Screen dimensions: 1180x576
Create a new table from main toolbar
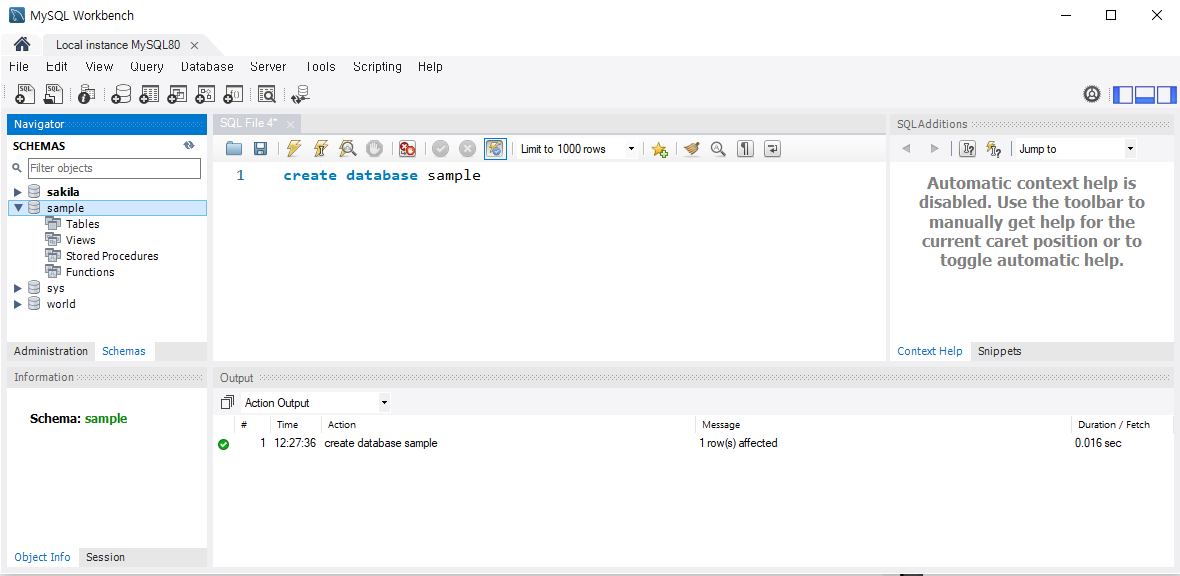pyautogui.click(x=149, y=94)
